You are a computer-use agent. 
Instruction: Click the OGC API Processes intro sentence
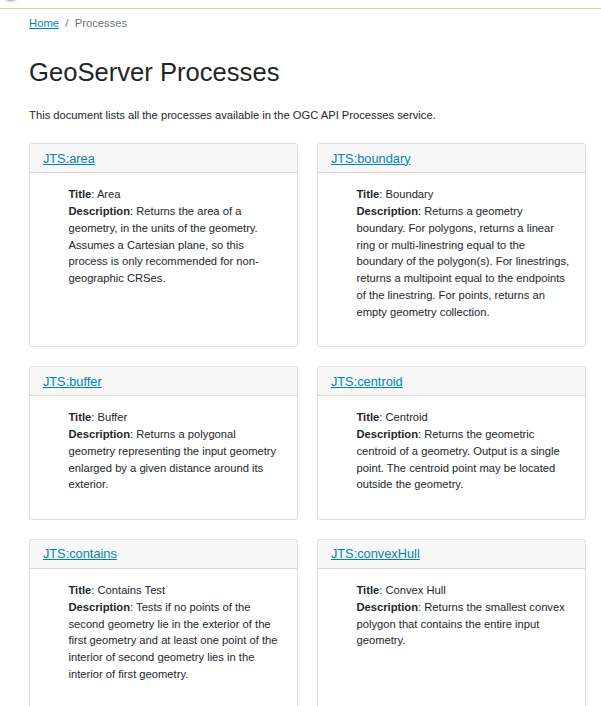pos(232,115)
